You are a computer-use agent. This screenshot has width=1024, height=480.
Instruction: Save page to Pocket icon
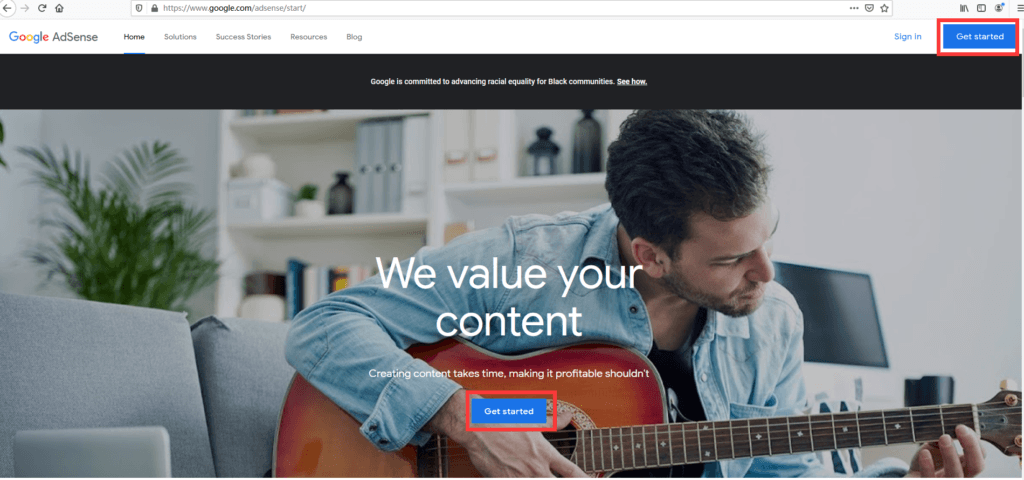(870, 8)
